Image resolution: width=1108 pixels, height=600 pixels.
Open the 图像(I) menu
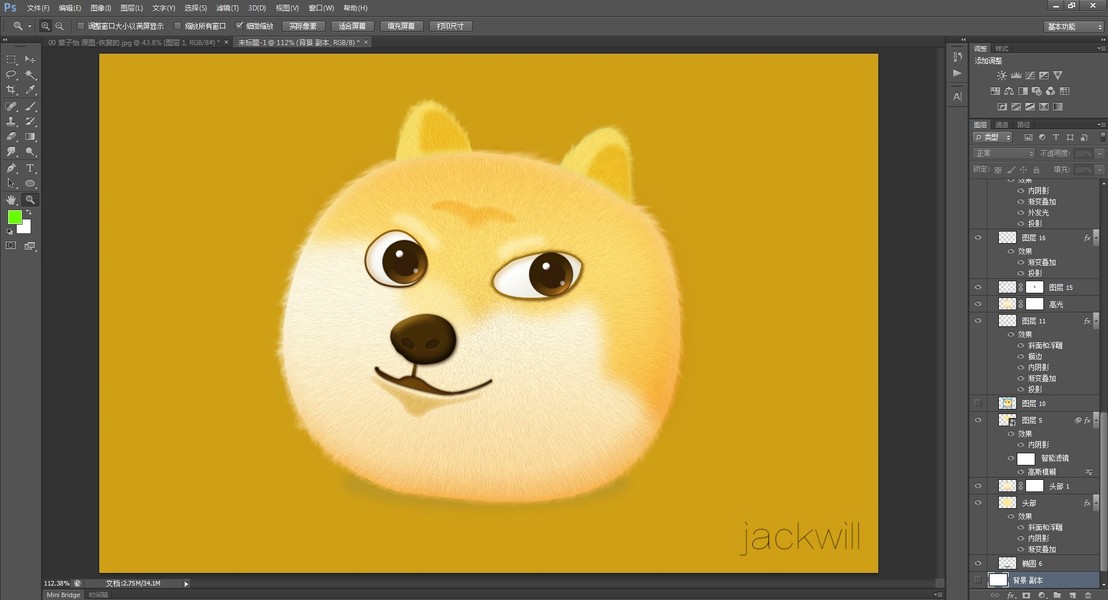pyautogui.click(x=101, y=8)
